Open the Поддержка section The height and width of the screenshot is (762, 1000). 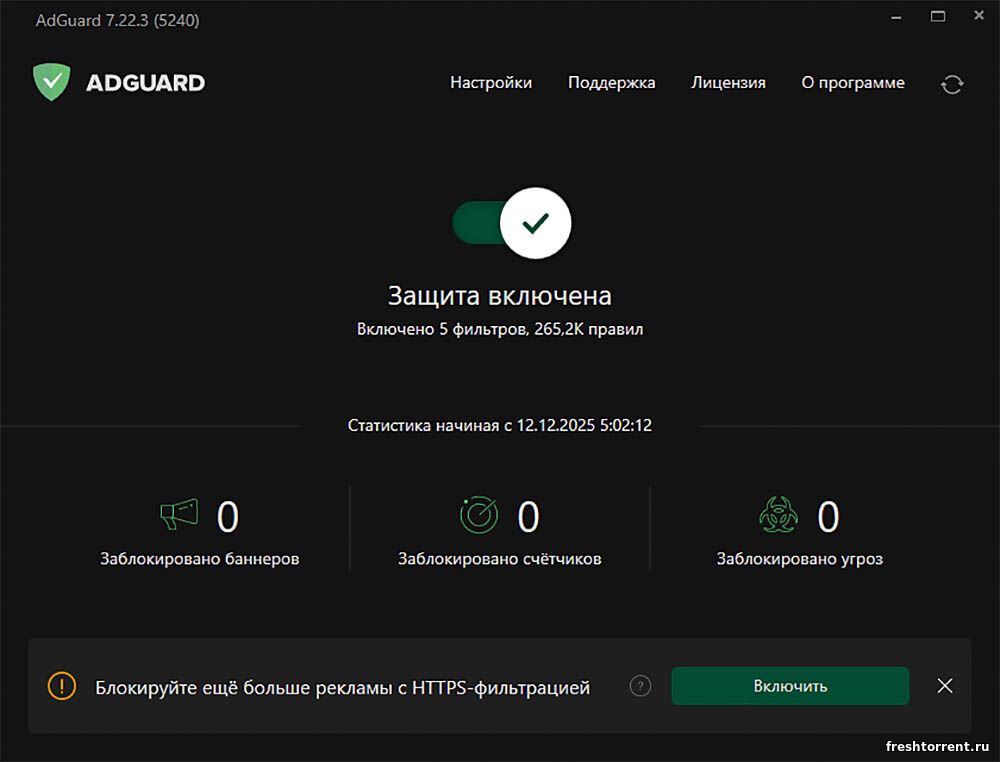point(611,83)
